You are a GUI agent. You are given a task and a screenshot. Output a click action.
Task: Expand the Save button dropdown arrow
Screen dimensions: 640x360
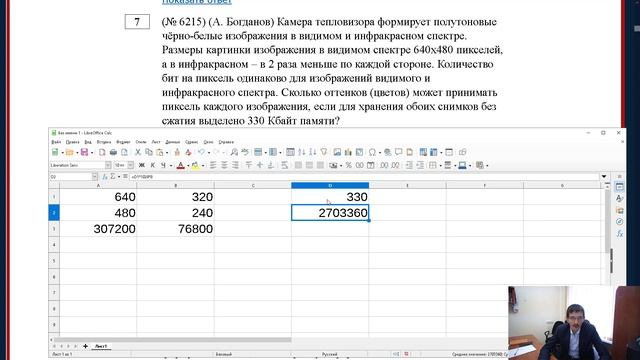click(91, 152)
